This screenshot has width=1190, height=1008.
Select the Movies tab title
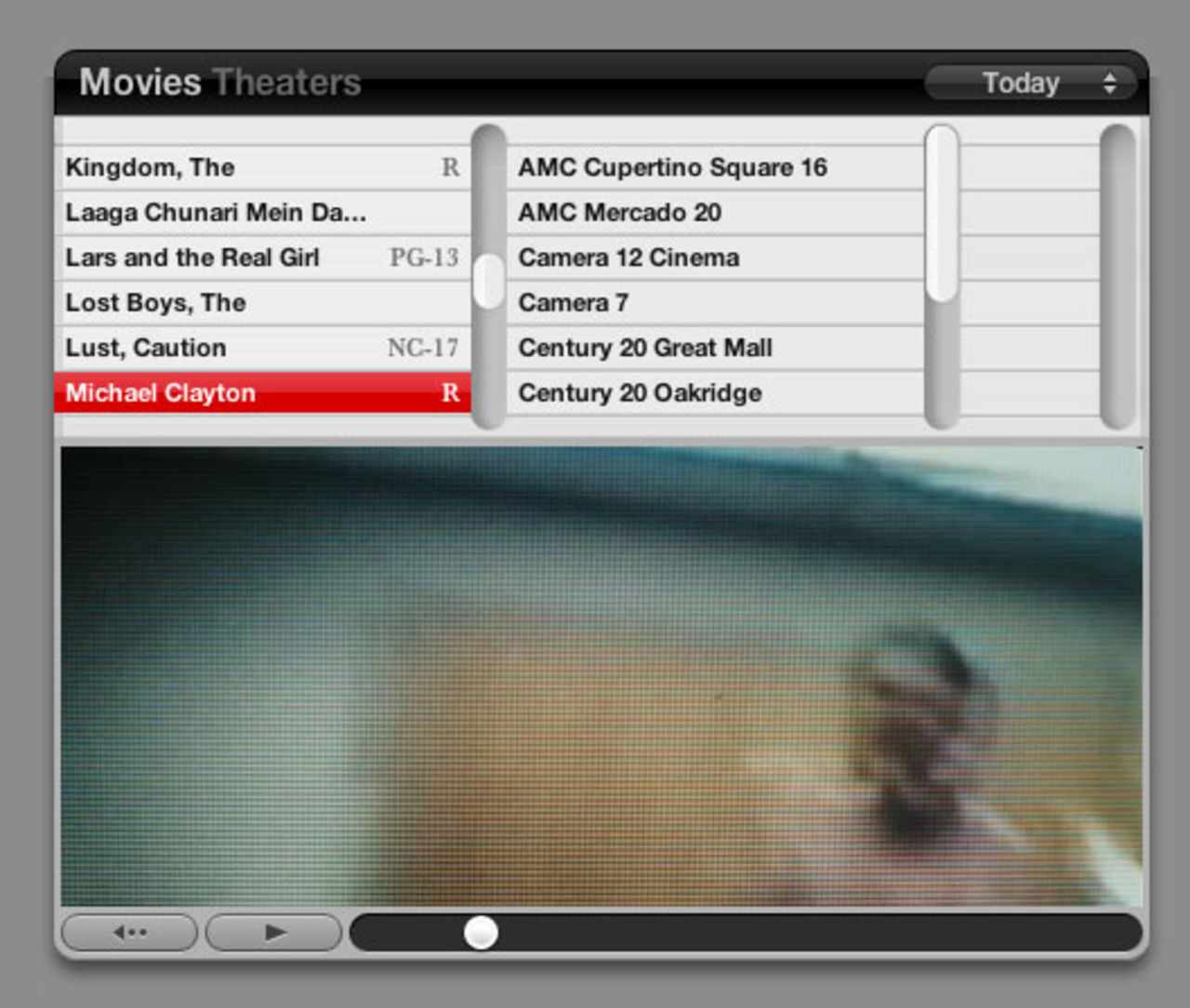140,83
